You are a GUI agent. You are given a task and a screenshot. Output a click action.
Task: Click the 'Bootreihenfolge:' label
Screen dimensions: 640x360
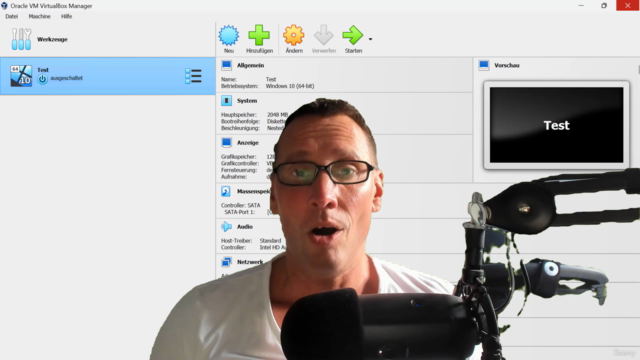(x=240, y=121)
